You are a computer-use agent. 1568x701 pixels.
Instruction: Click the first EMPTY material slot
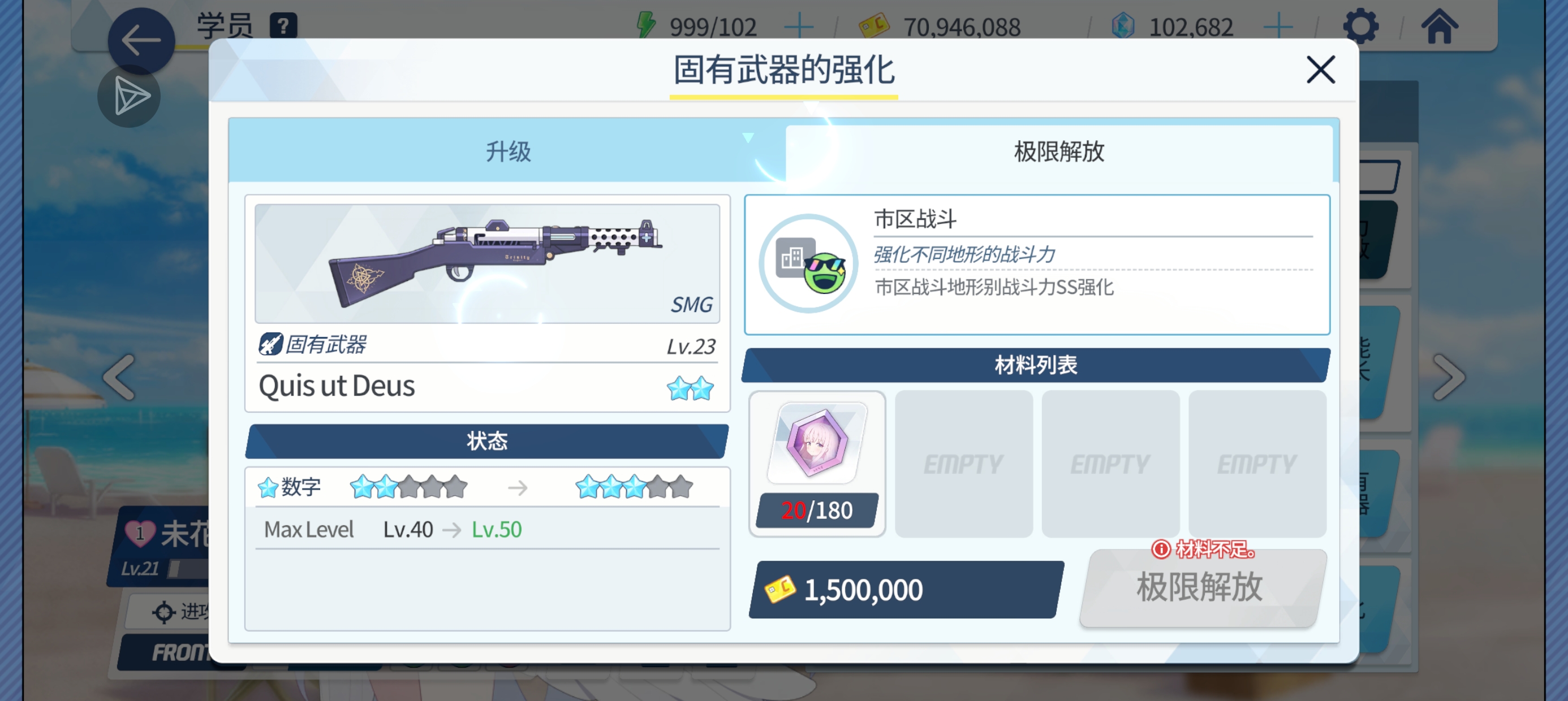(x=963, y=464)
